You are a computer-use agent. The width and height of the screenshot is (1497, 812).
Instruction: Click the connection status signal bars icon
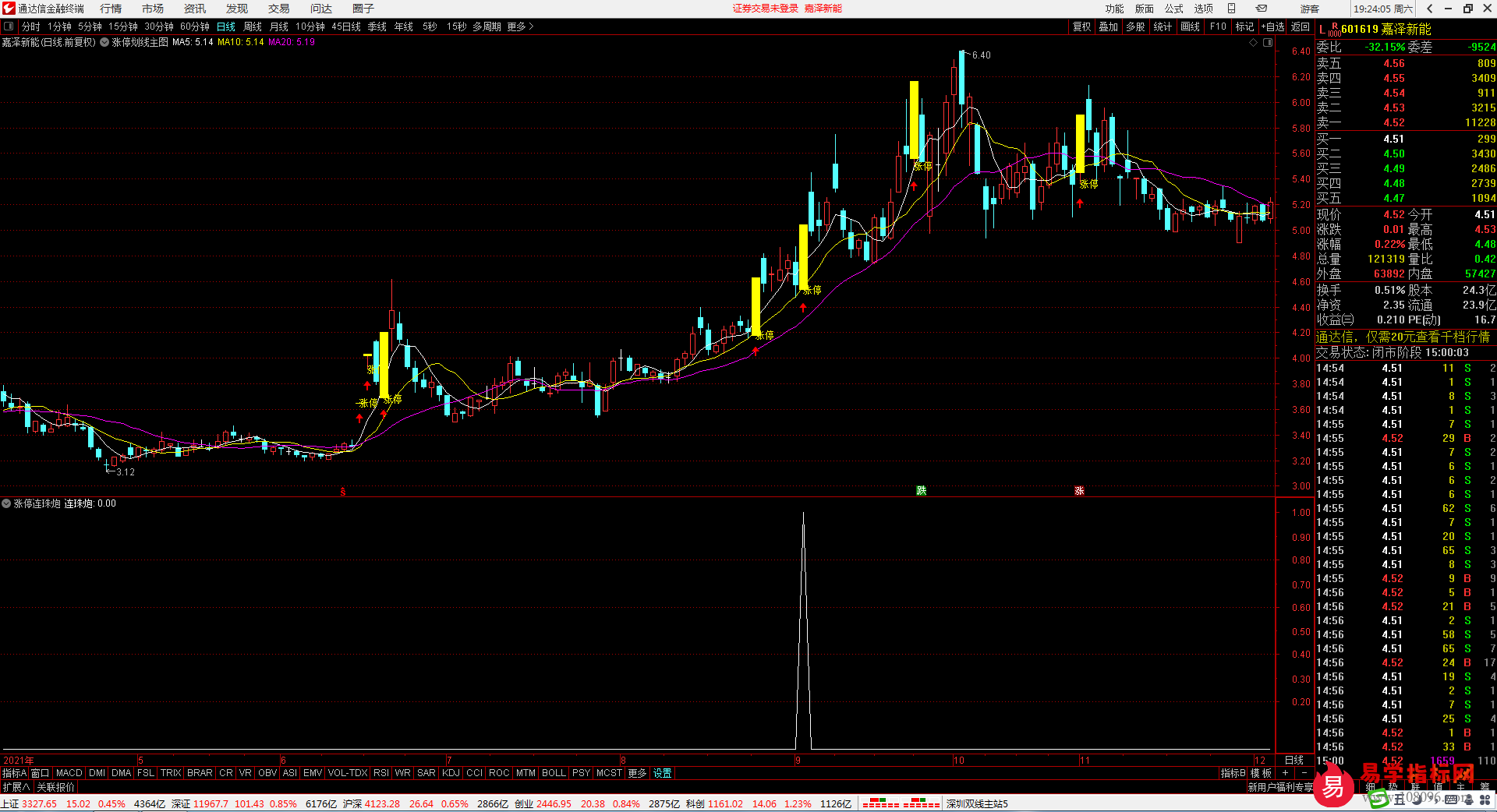click(x=901, y=803)
